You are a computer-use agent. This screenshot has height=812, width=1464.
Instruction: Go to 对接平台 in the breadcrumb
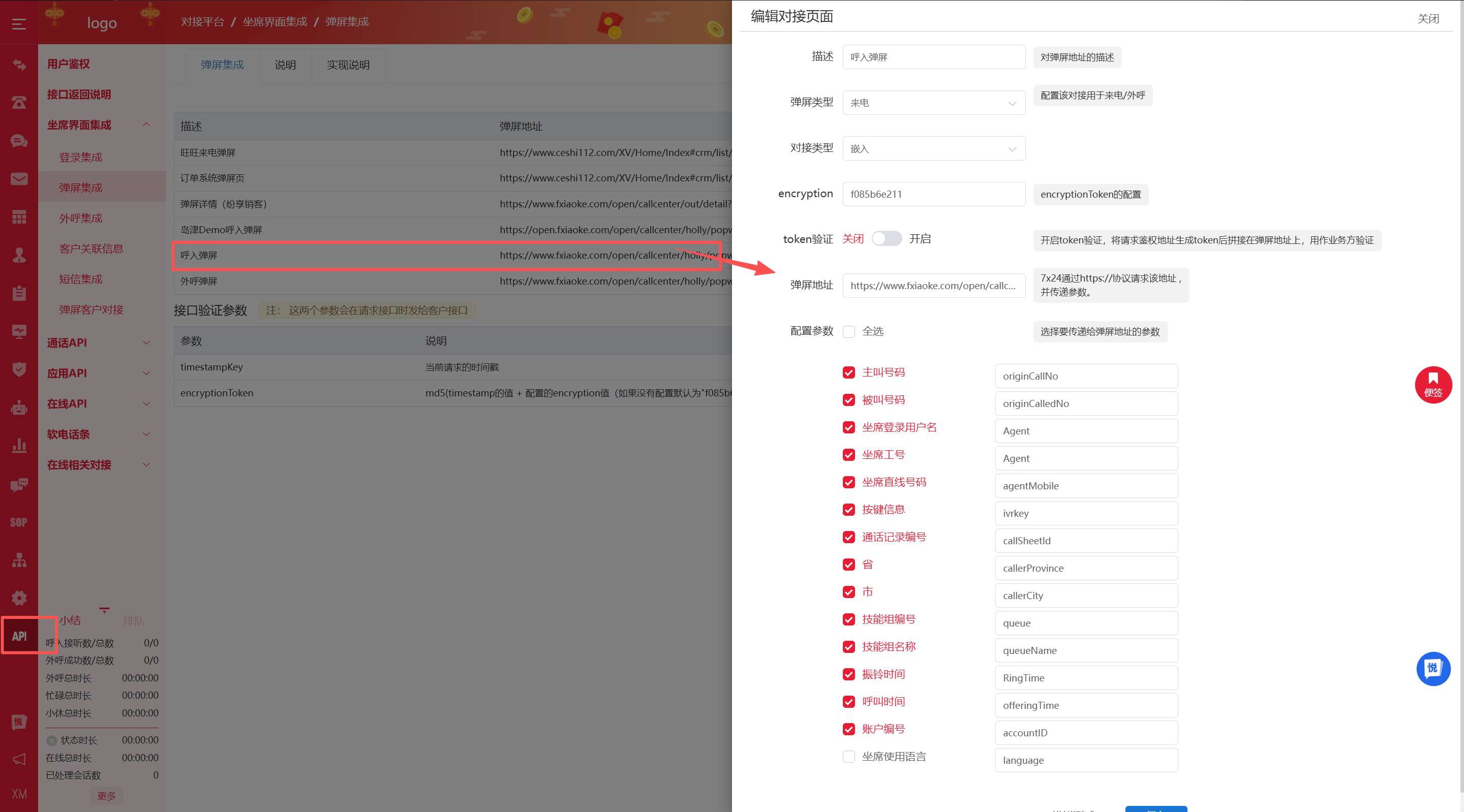coord(202,21)
